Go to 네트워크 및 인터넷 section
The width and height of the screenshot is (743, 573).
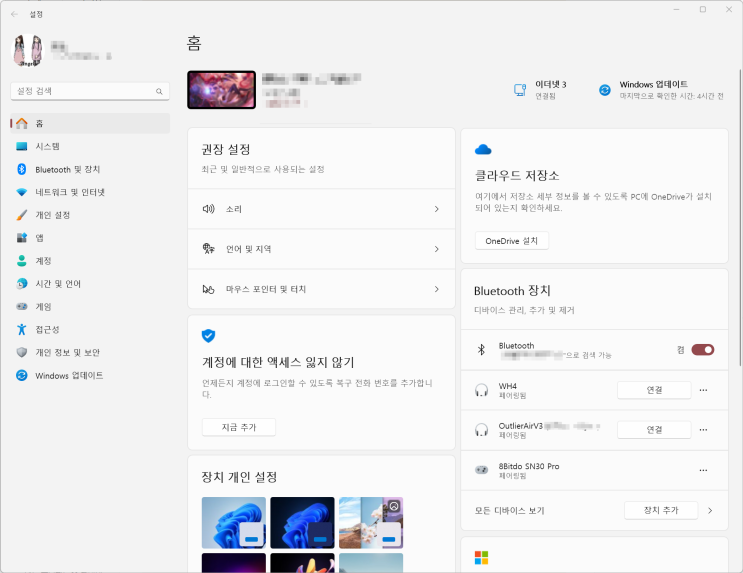tap(90, 192)
